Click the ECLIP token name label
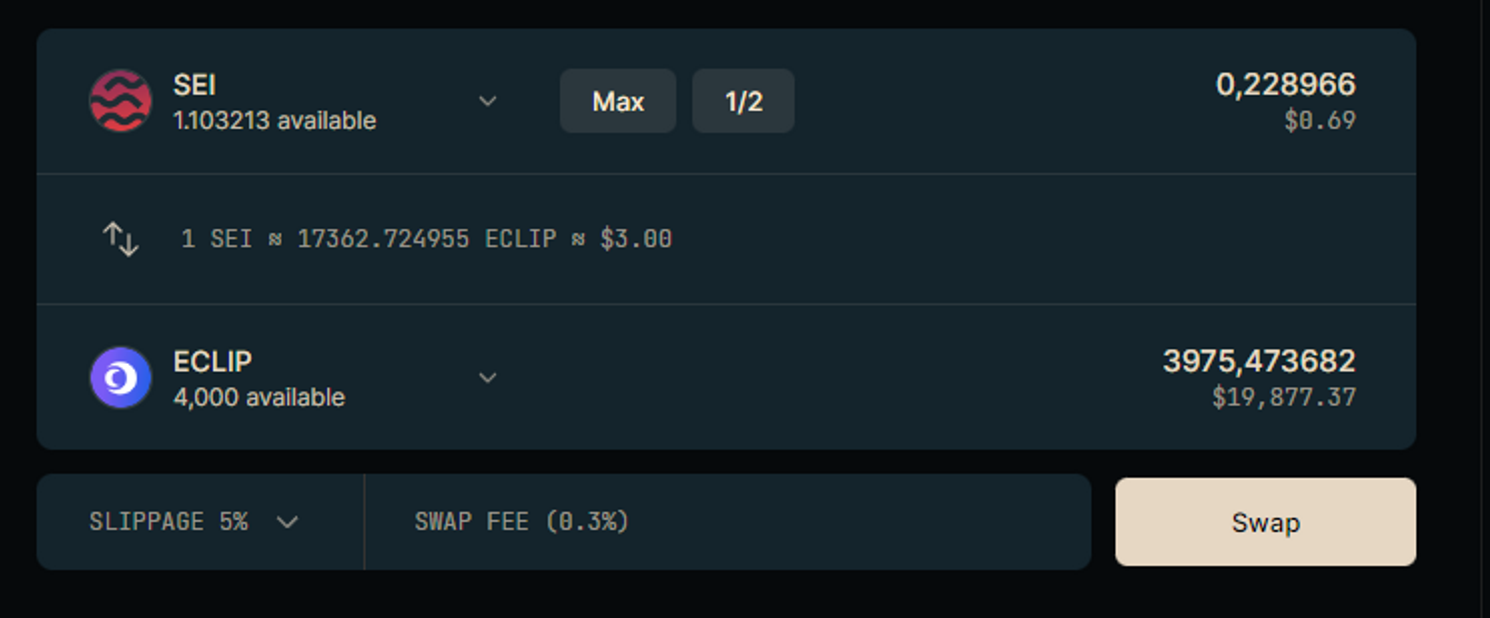 coord(212,362)
